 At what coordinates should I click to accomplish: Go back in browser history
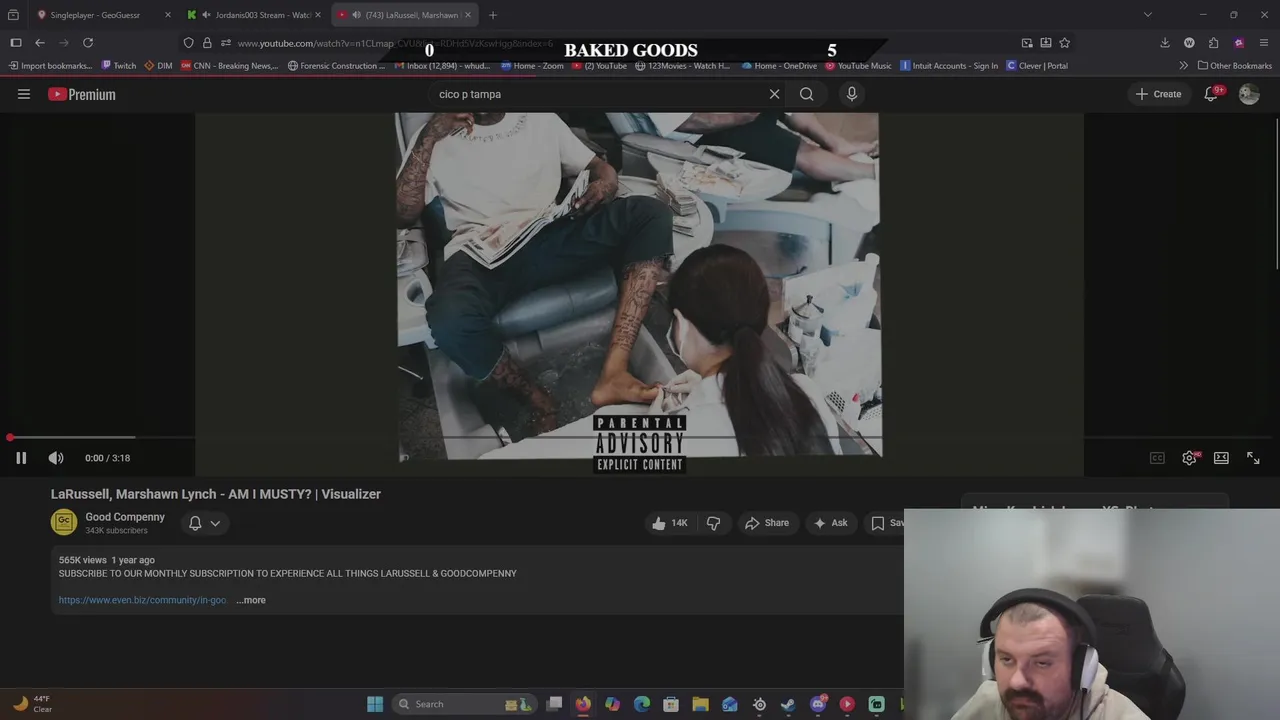40,43
